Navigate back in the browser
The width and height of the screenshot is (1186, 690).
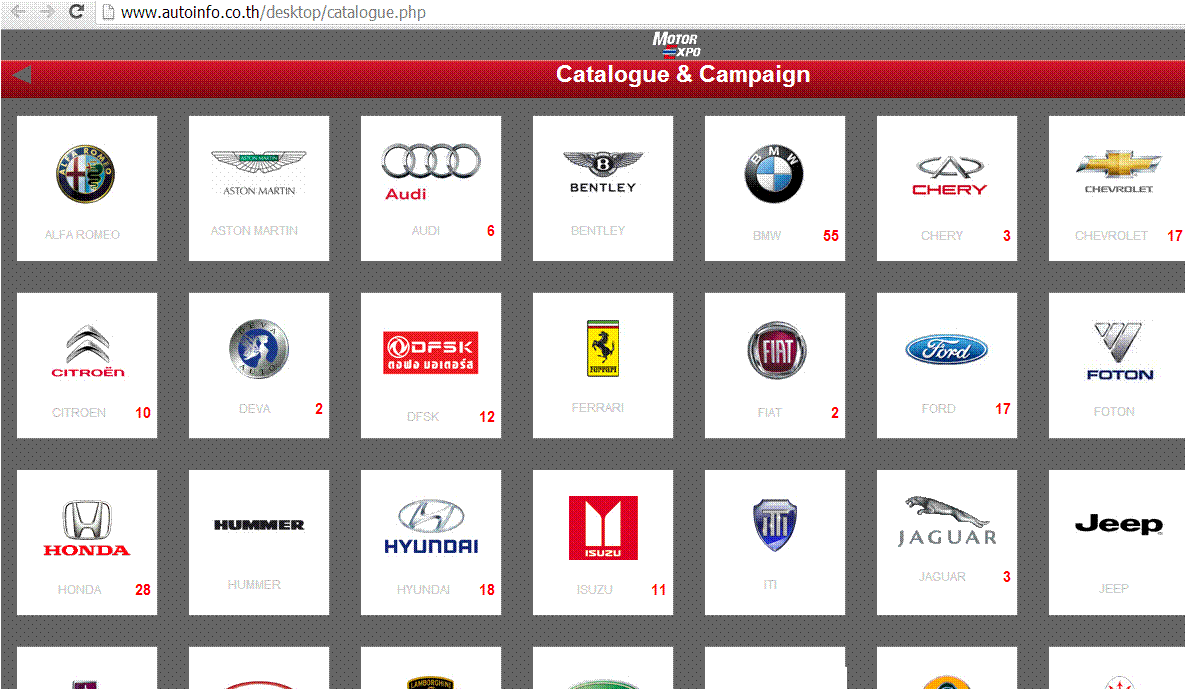point(18,11)
